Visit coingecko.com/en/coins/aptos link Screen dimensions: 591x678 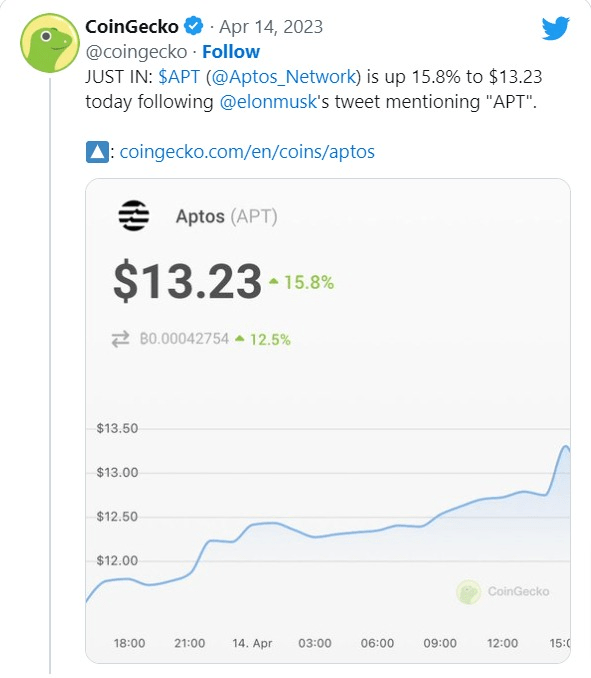coord(247,152)
